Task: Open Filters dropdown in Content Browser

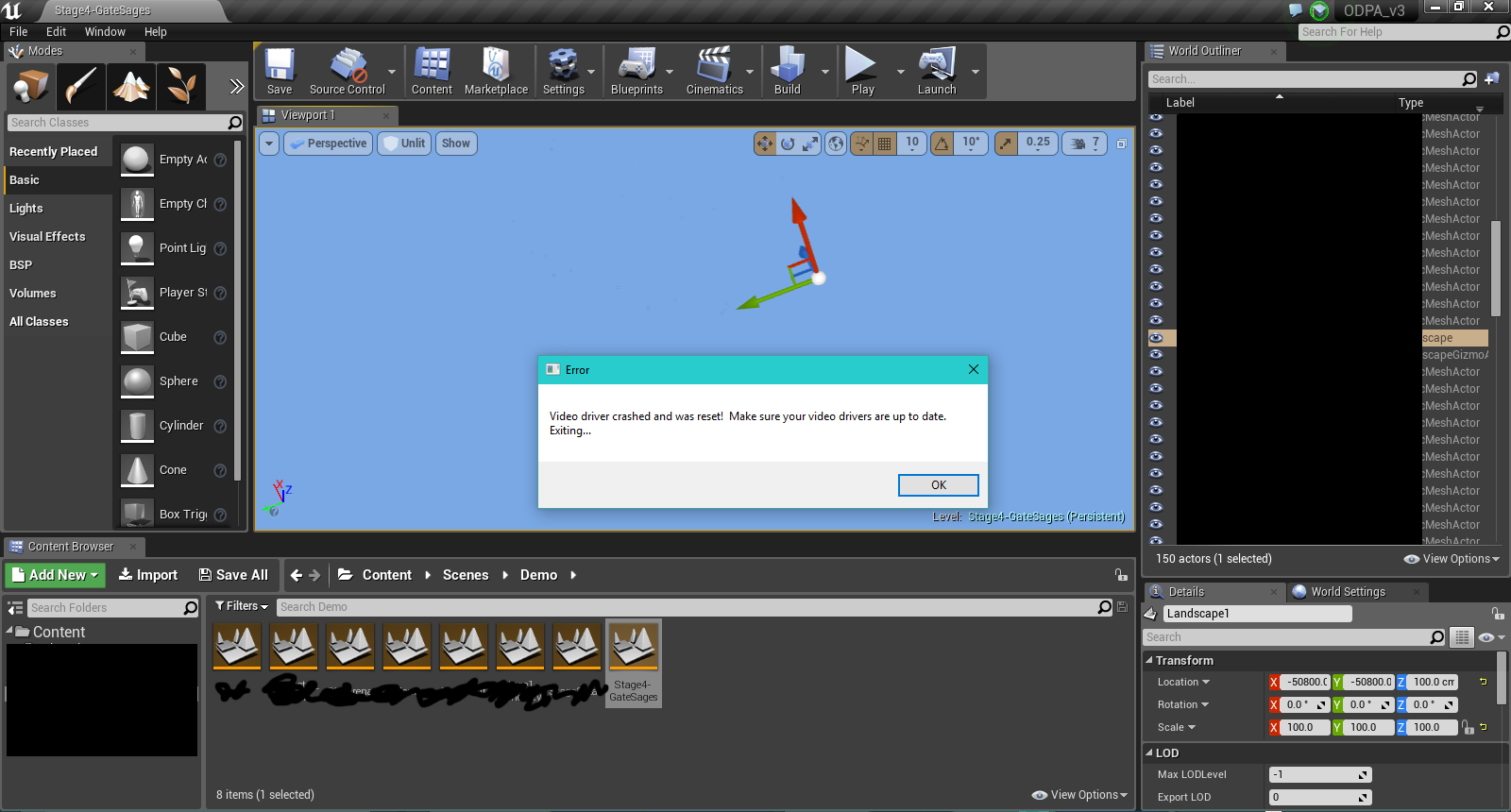Action: coord(242,606)
